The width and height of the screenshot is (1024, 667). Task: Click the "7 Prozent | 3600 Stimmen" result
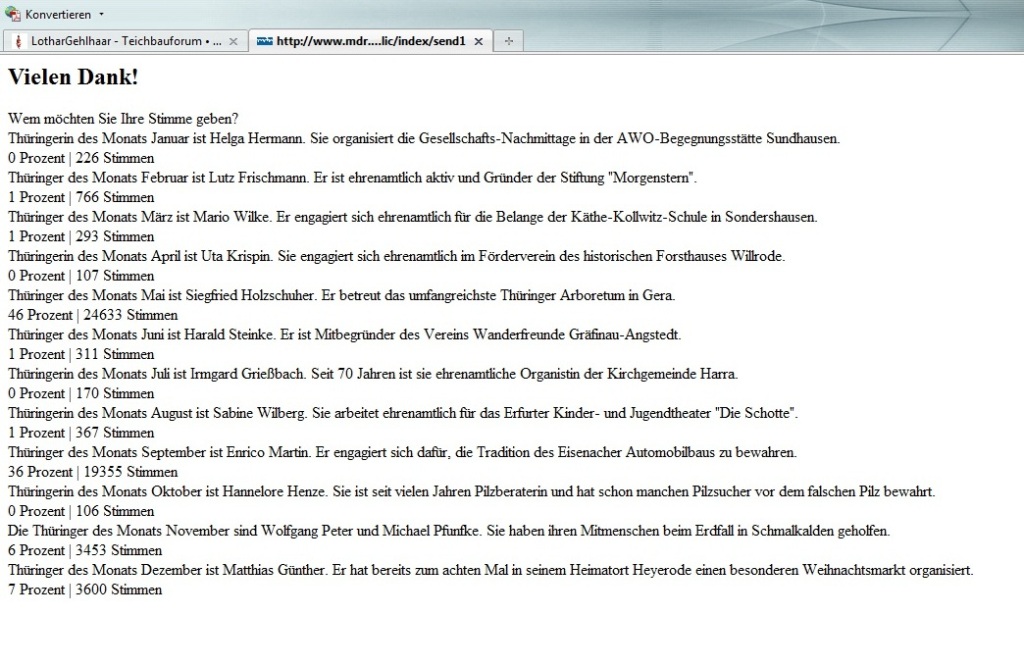tap(84, 590)
